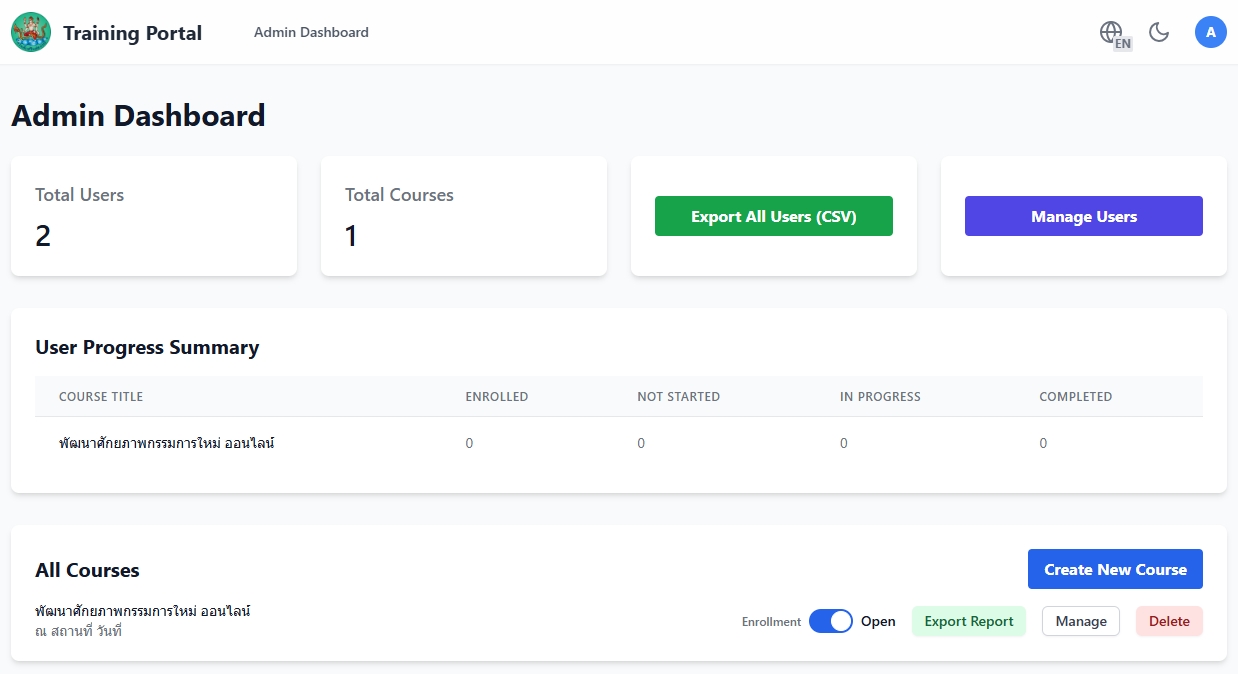Click the Completed column header

coord(1075,397)
